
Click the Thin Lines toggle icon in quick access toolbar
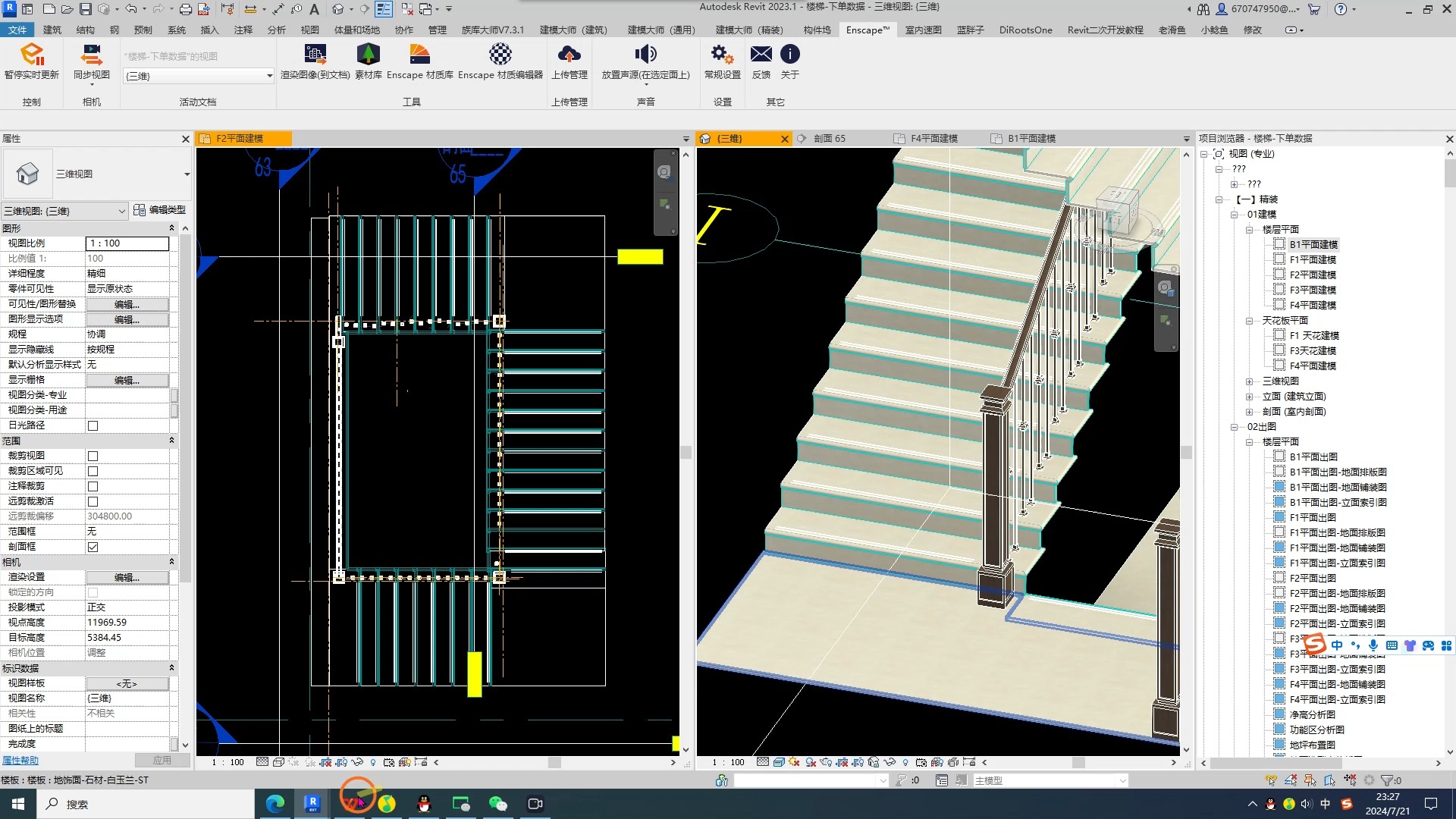[x=384, y=9]
